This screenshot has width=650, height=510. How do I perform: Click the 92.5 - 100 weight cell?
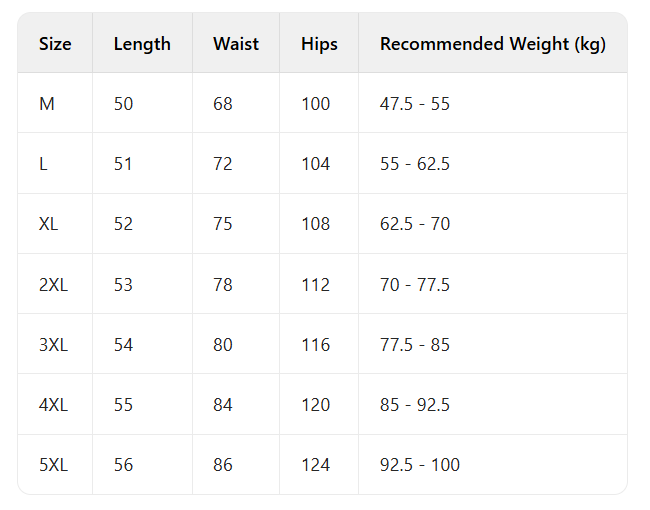(420, 465)
